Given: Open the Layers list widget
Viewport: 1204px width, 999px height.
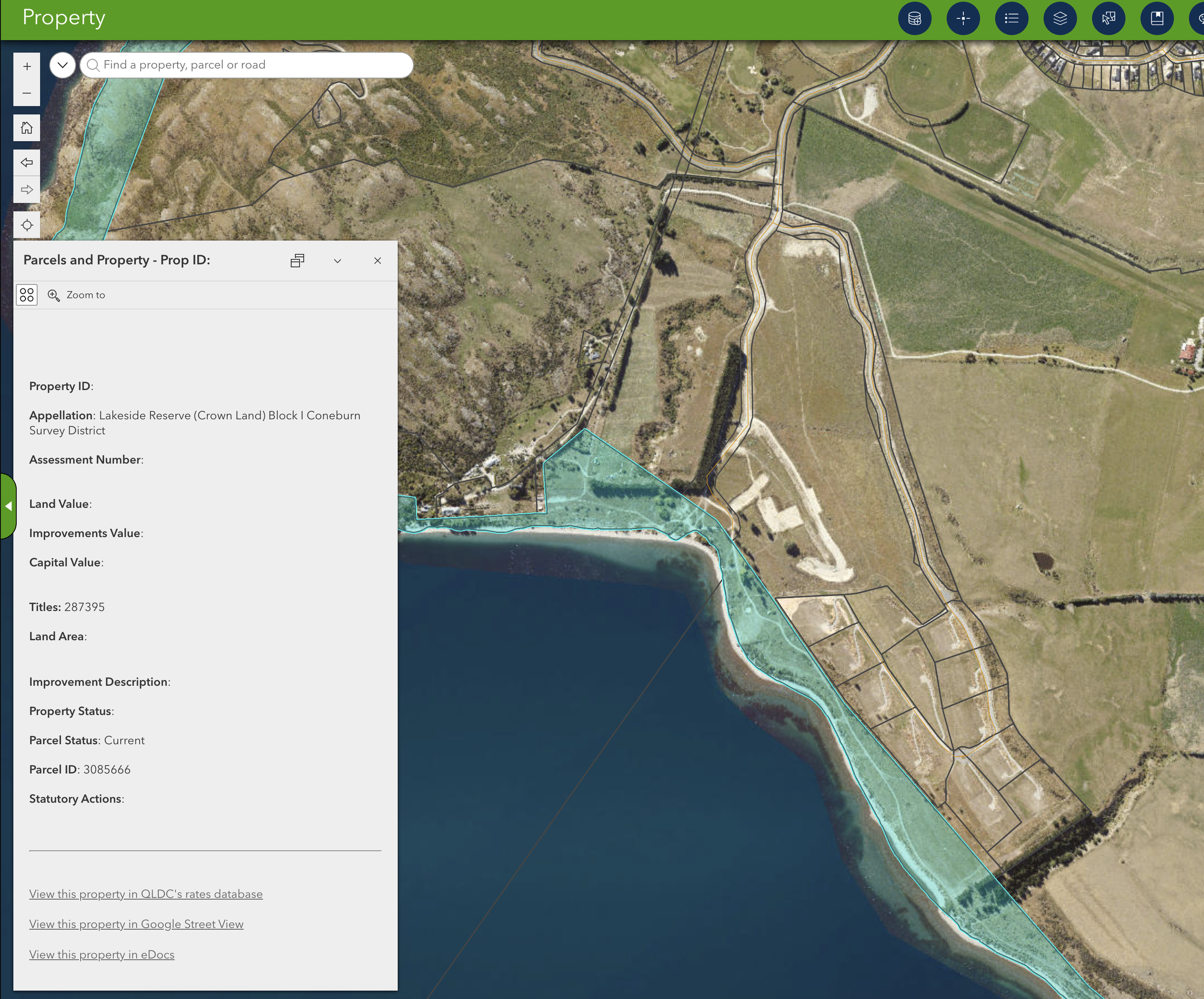Looking at the screenshot, I should point(1060,19).
